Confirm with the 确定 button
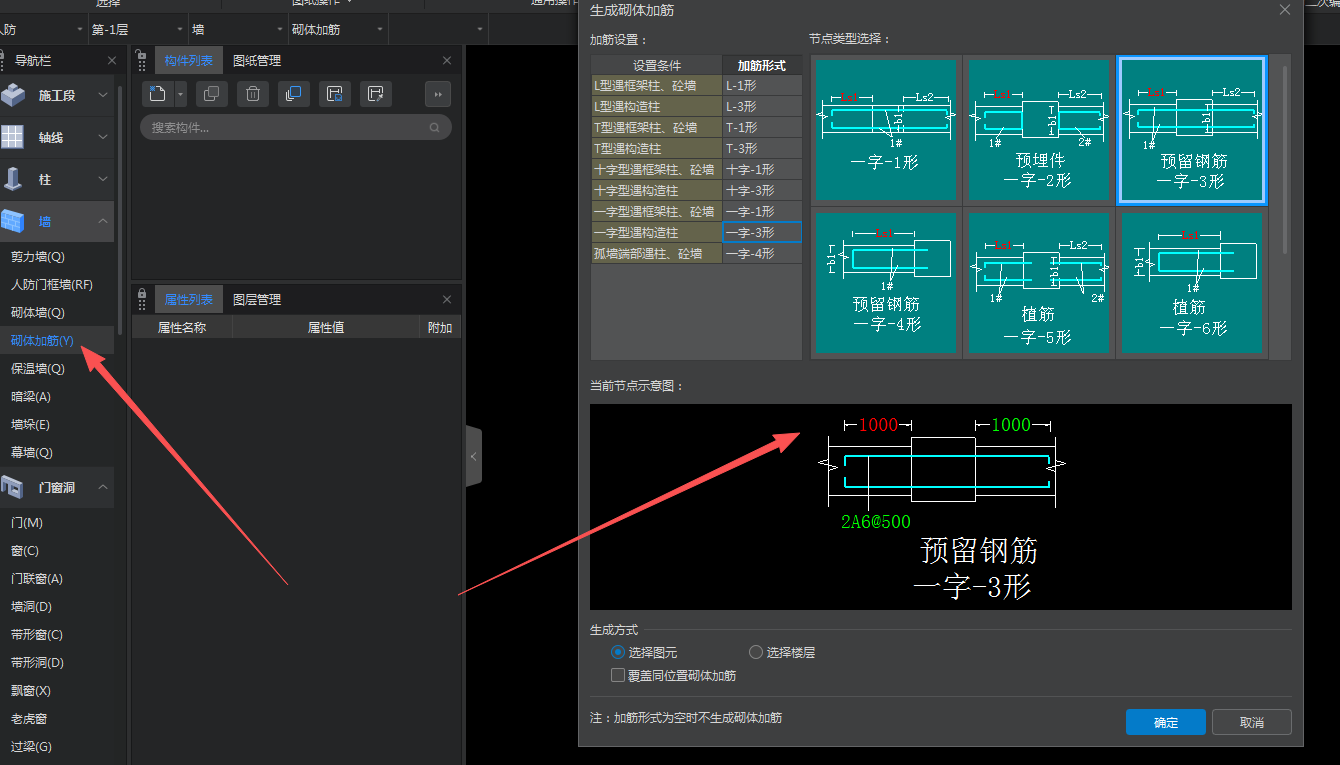Viewport: 1340px width, 765px height. [x=1165, y=722]
